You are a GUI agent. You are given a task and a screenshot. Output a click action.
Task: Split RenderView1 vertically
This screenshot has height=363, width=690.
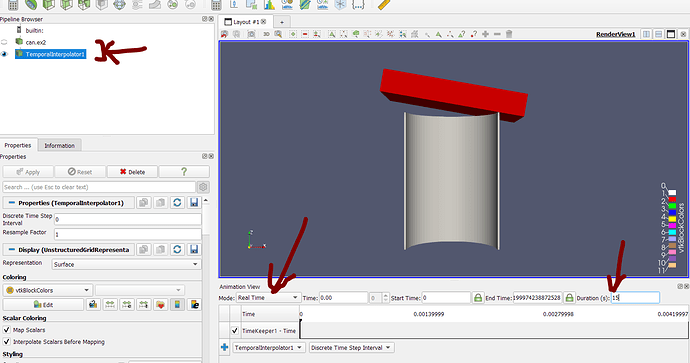pos(659,34)
